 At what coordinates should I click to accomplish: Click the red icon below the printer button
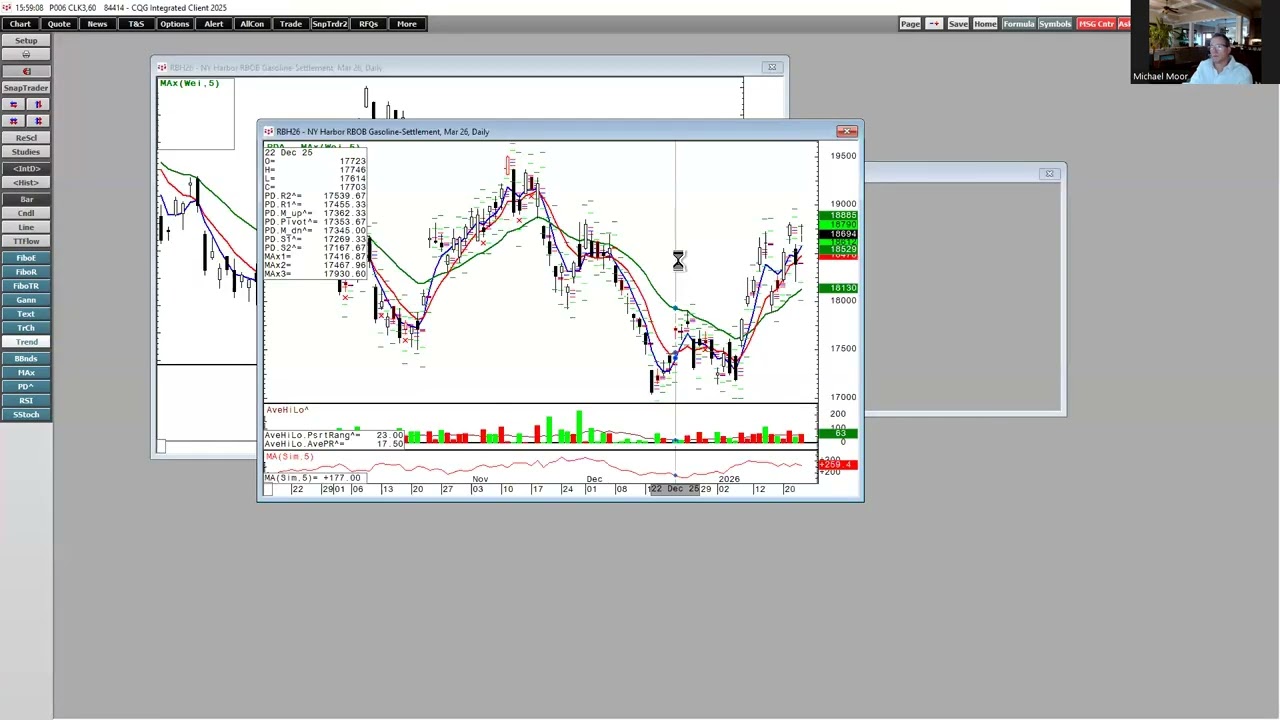(26, 71)
